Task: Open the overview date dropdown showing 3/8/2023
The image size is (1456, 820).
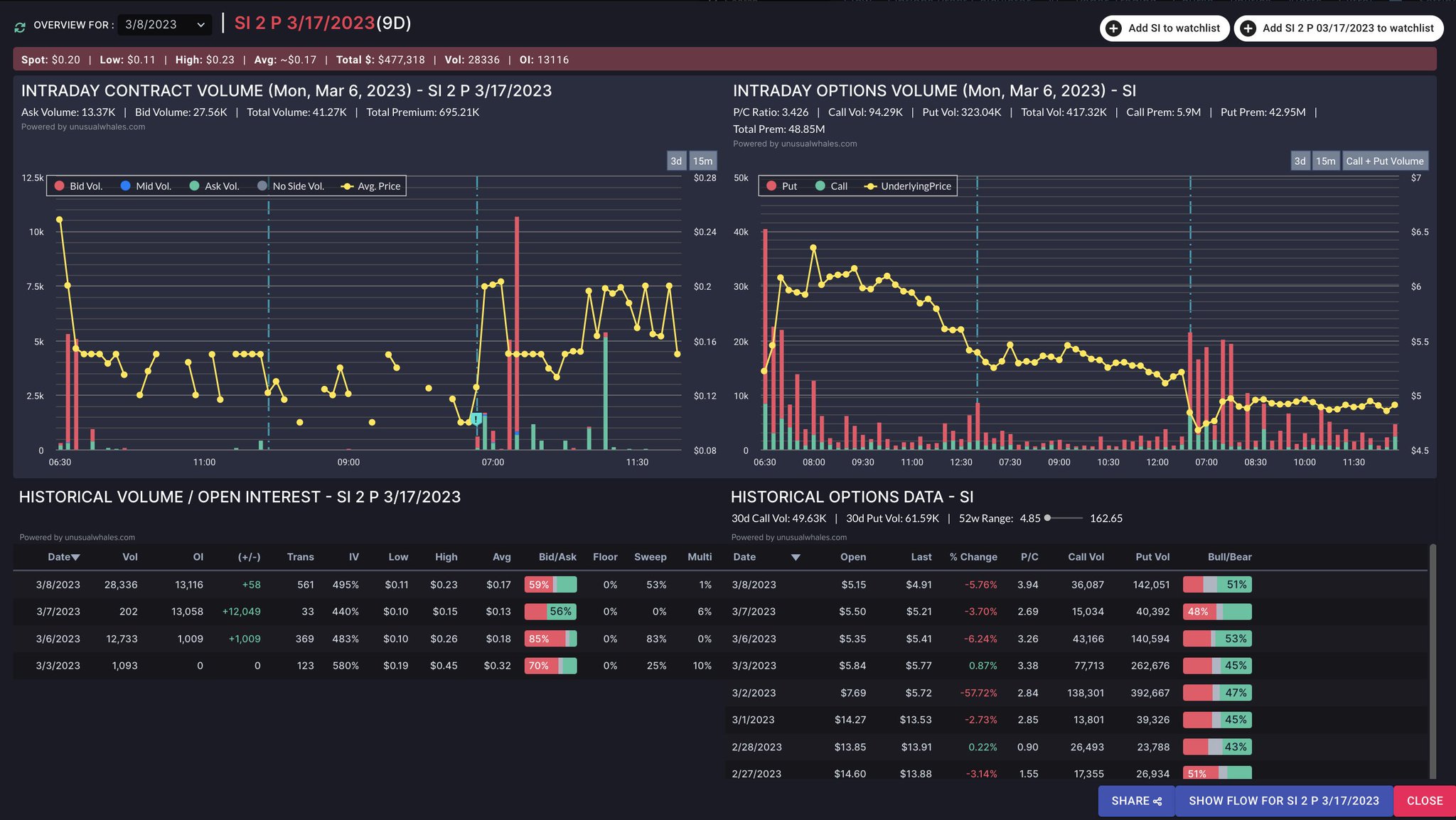Action: point(165,24)
